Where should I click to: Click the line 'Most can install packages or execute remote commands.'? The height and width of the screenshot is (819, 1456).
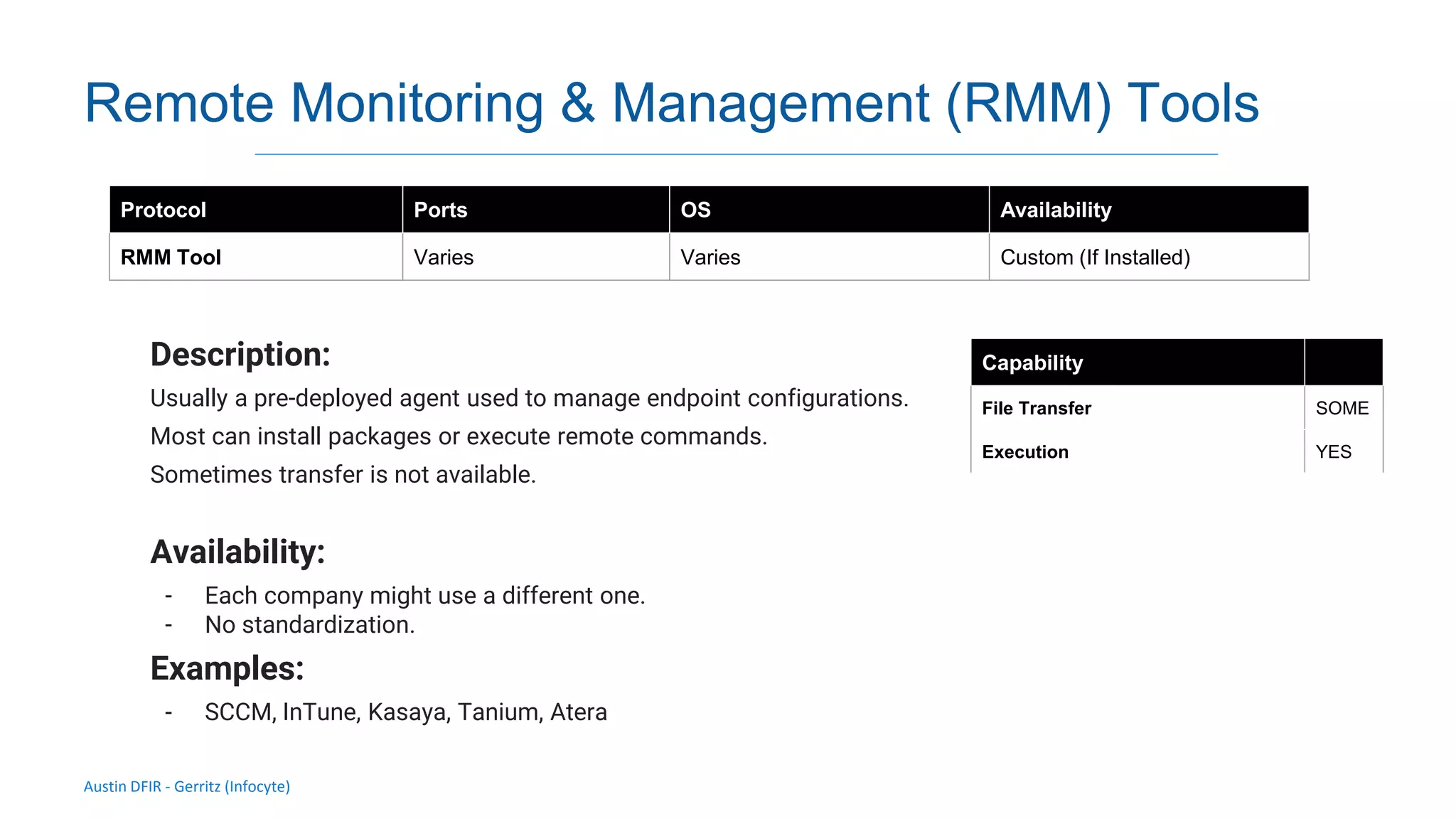pos(459,437)
